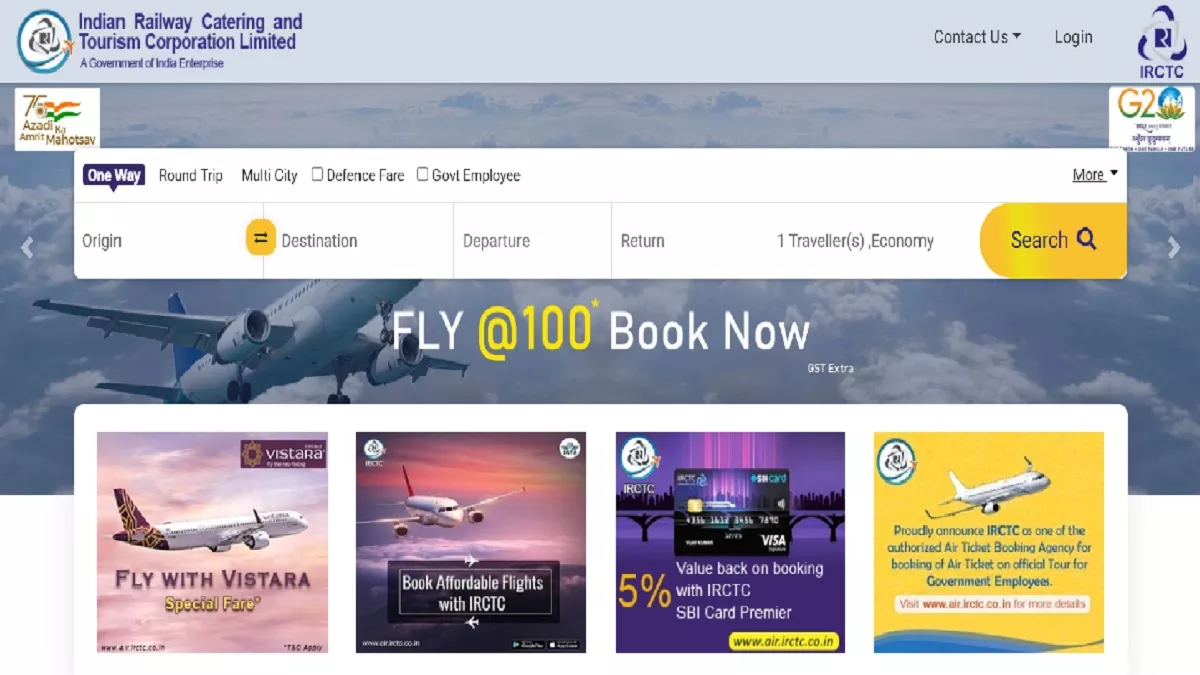This screenshot has height=675, width=1200.
Task: Open the Fly with Vistara offer thumbnail
Action: pos(212,542)
